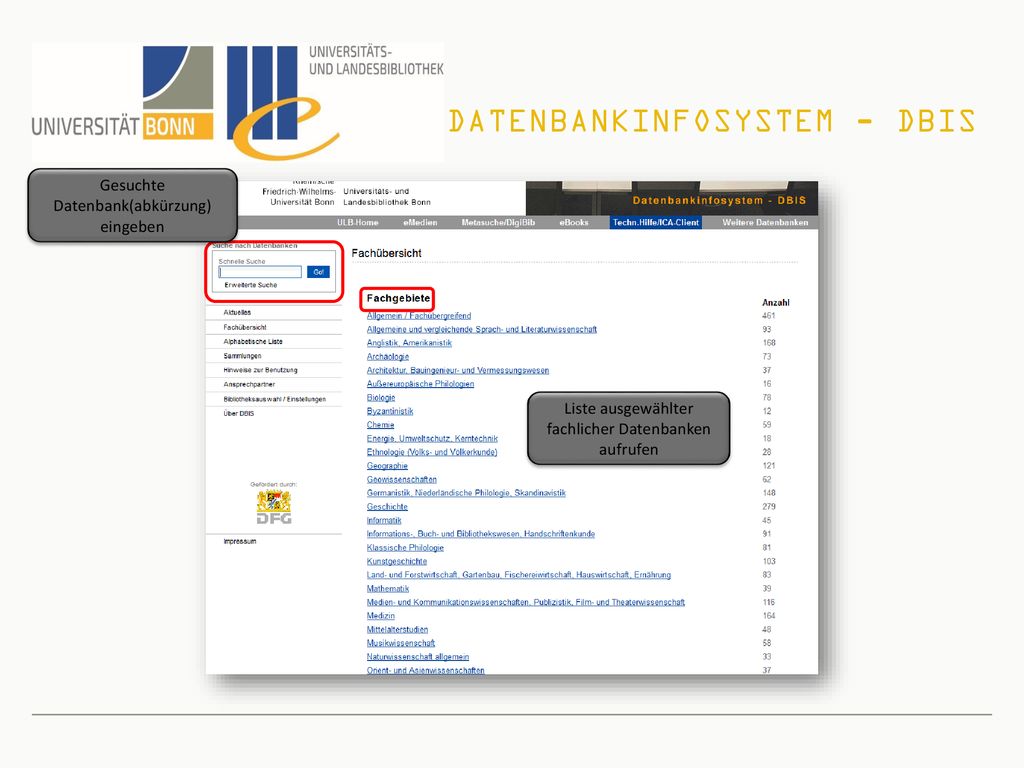Go to the ULB-Home tab
This screenshot has width=1024, height=768.
357,223
